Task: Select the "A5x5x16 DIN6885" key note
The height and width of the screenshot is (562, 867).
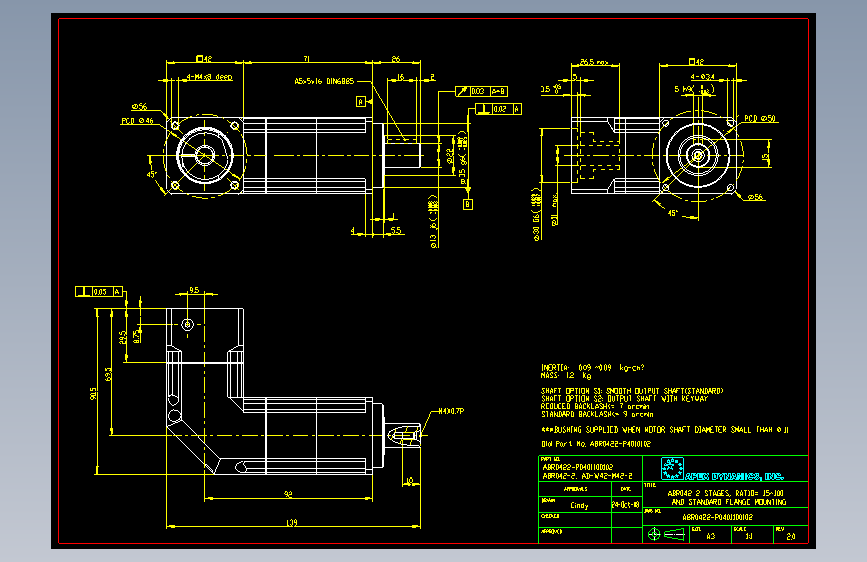Action: [324, 81]
